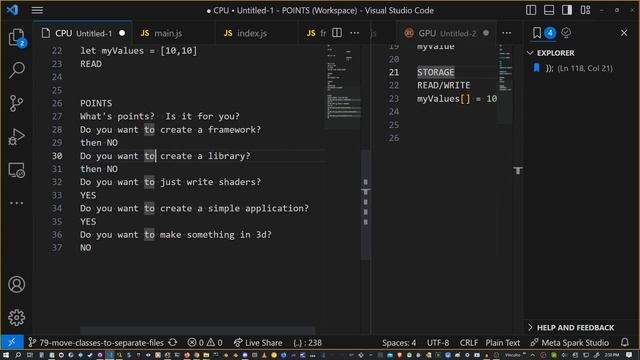Open Meta Spark Studio status item

pos(569,342)
